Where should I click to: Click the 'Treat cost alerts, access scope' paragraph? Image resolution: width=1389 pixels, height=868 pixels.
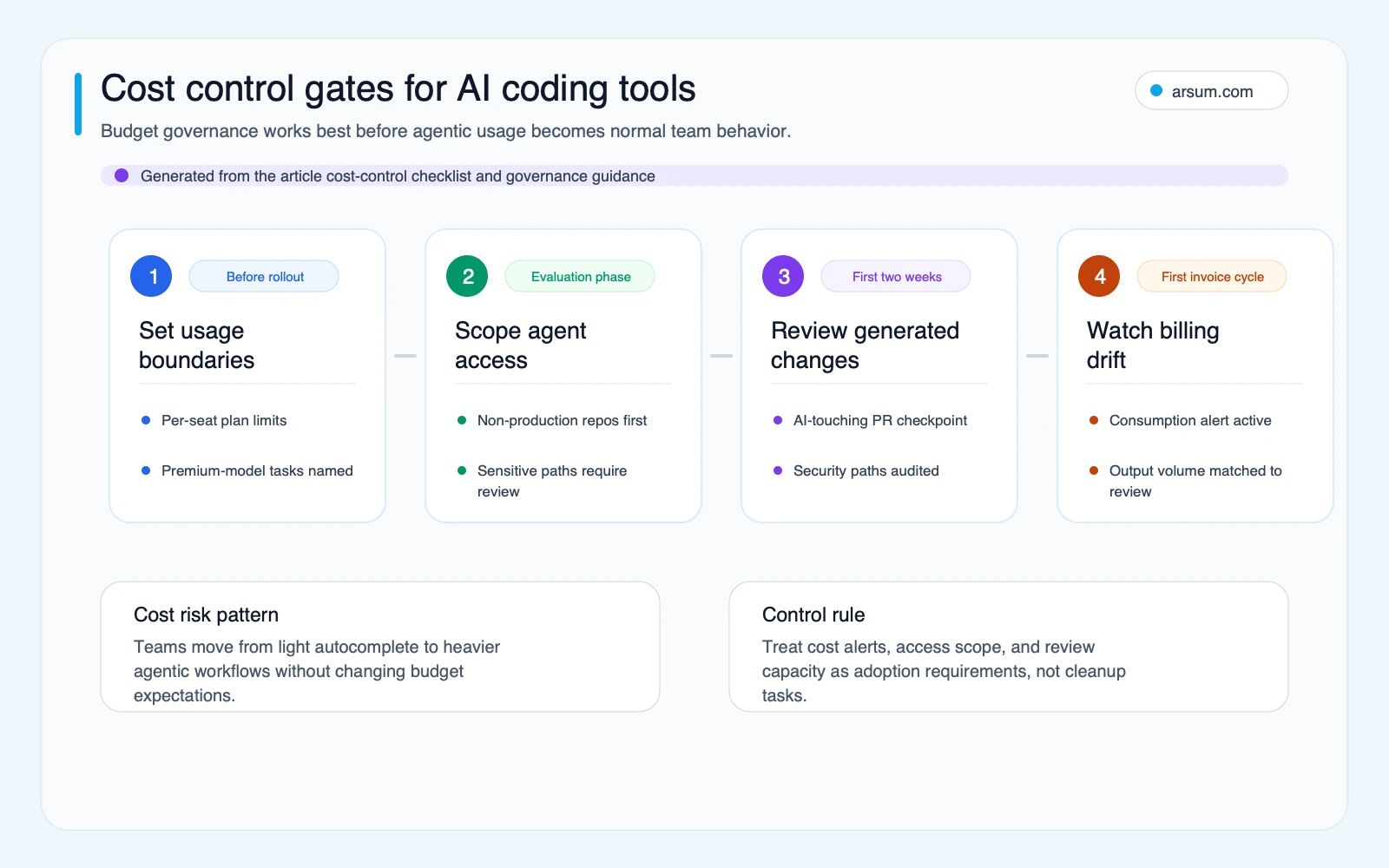point(944,671)
